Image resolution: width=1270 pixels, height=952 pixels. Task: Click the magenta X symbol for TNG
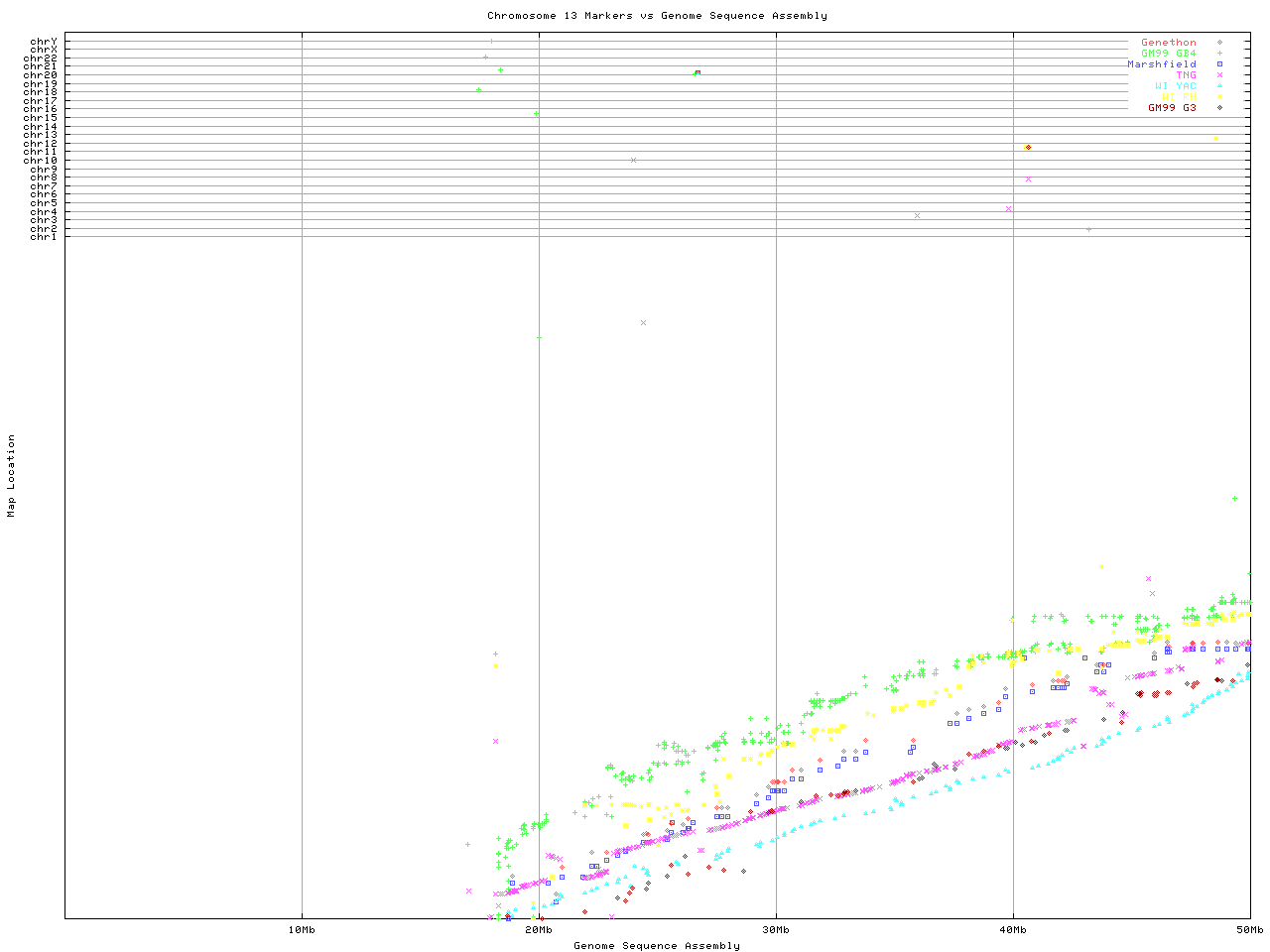(1219, 75)
